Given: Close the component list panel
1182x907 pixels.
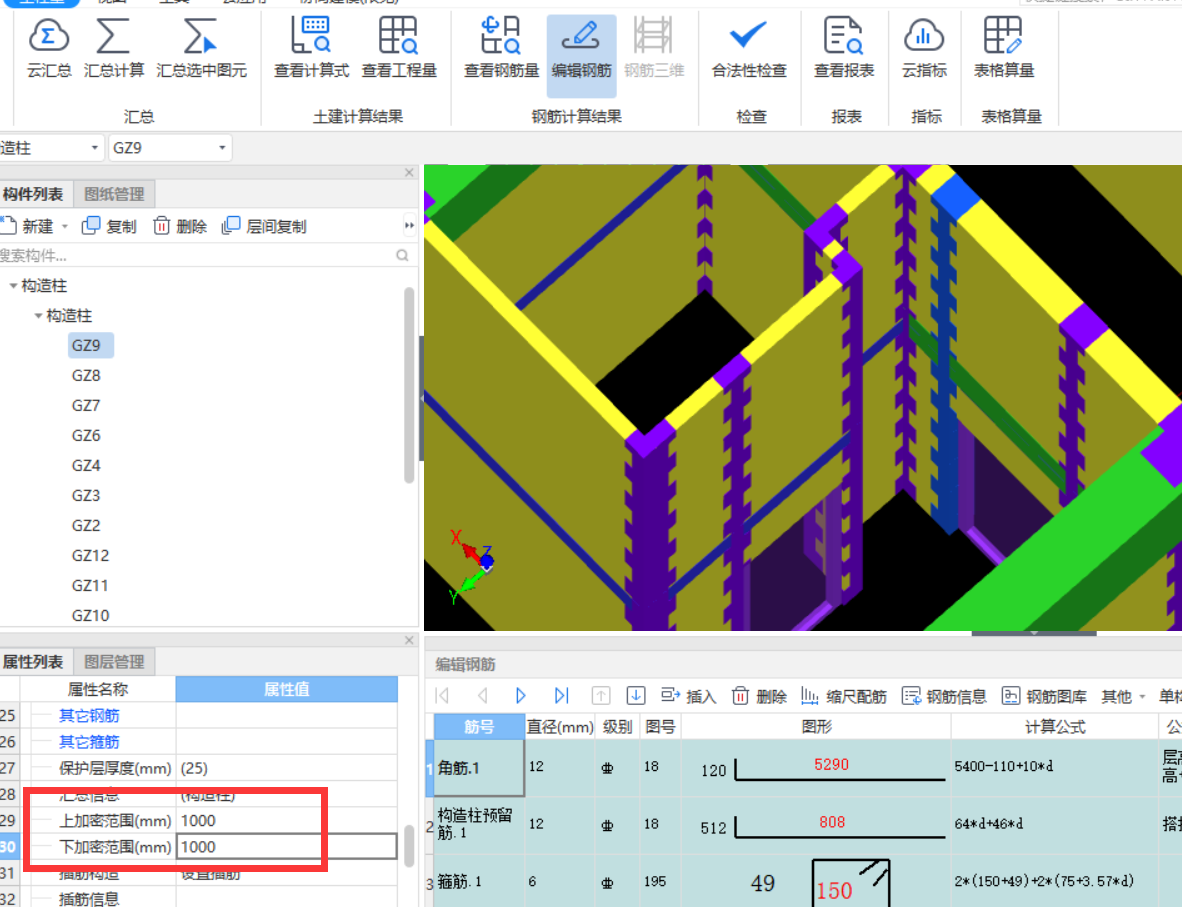Looking at the screenshot, I should coord(409,173).
